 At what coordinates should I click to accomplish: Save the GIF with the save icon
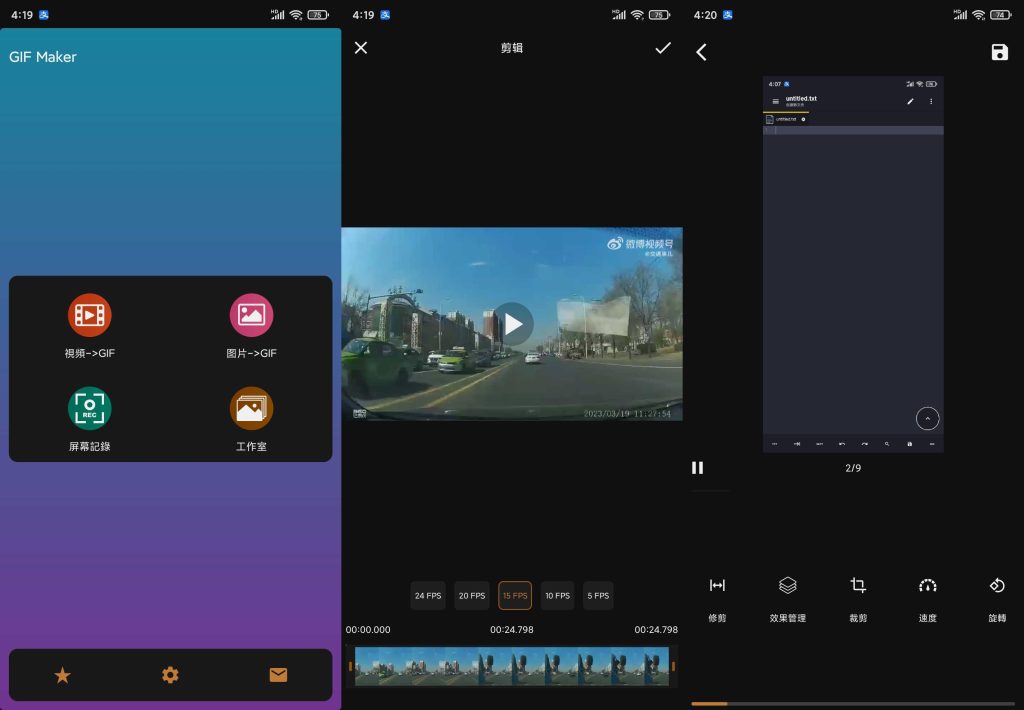point(1000,52)
